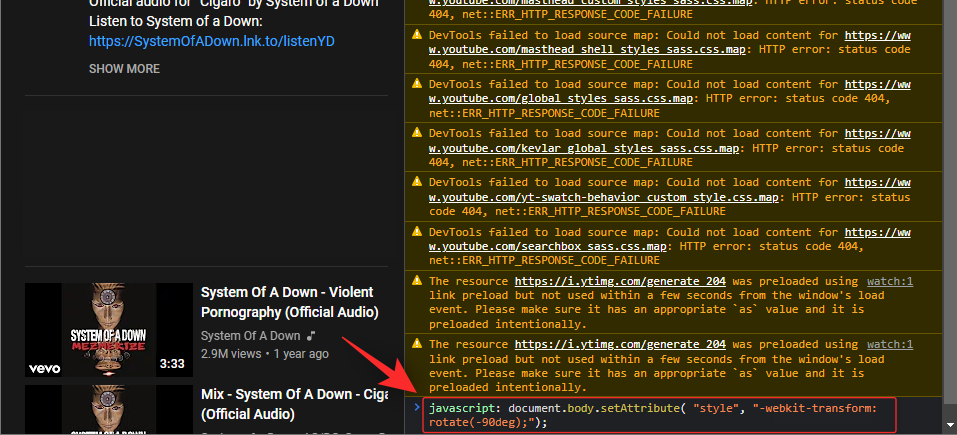Click warning icon of yt-swatch-behavior message
The height and width of the screenshot is (435, 957).
(417, 181)
